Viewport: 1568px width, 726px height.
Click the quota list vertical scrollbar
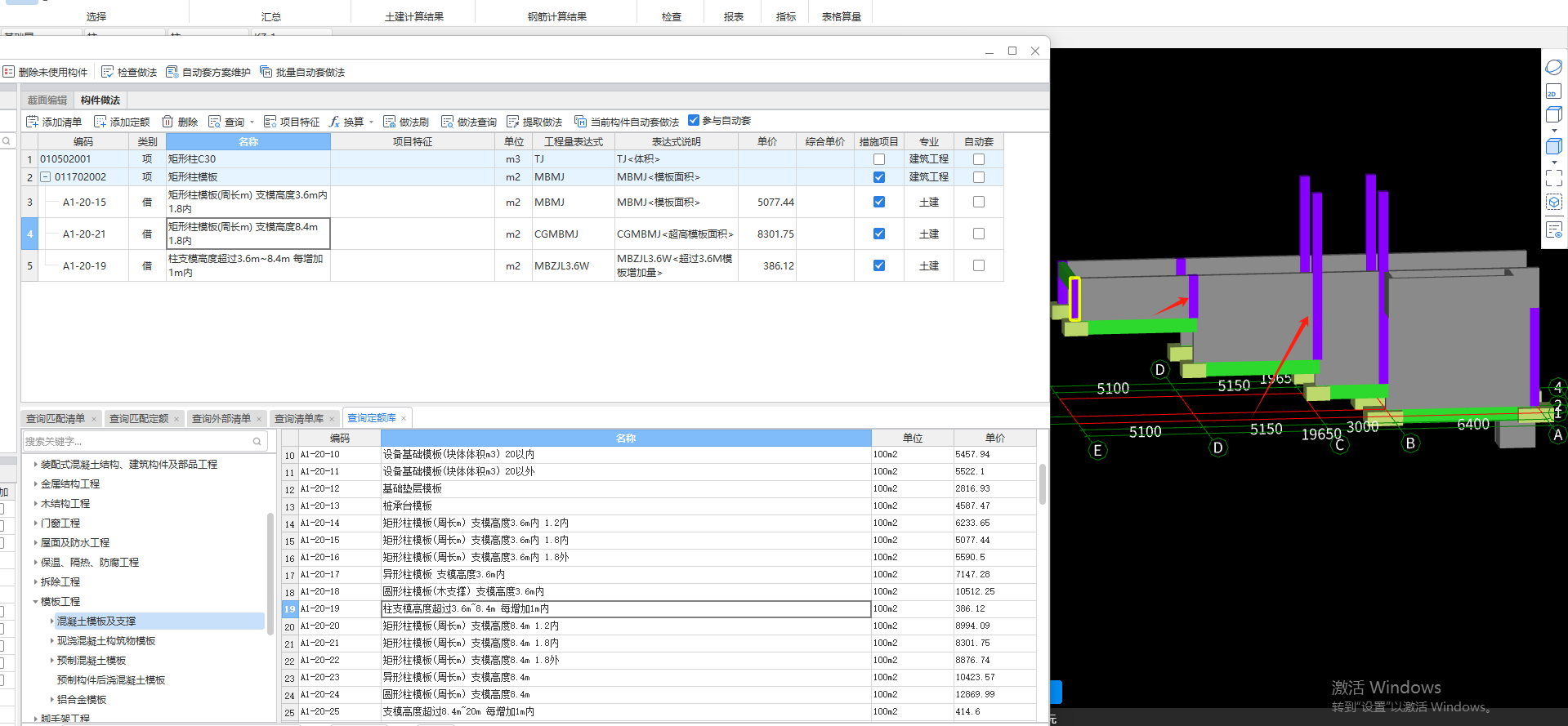tap(1043, 484)
